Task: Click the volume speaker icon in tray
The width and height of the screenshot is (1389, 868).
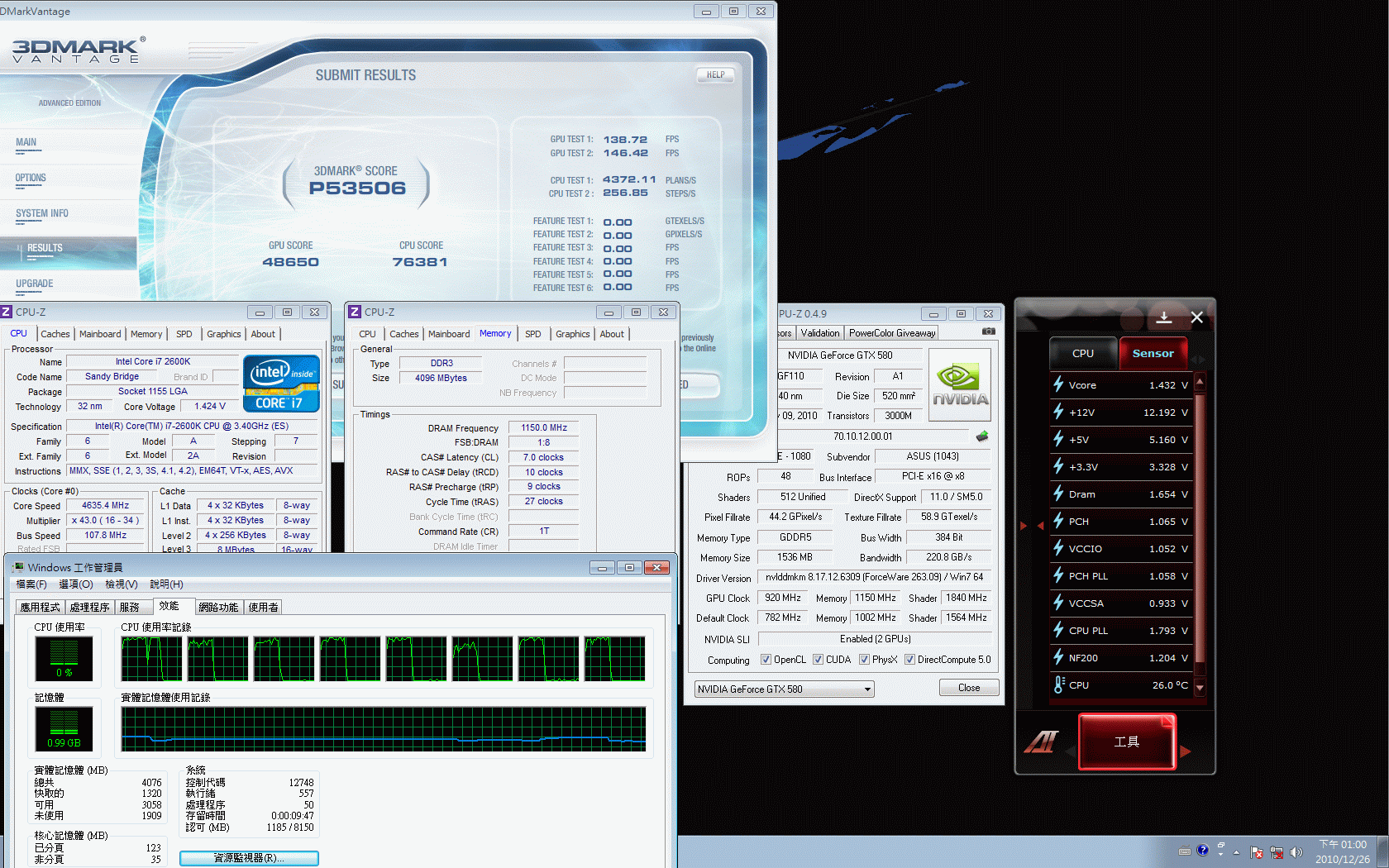Action: point(1296,852)
